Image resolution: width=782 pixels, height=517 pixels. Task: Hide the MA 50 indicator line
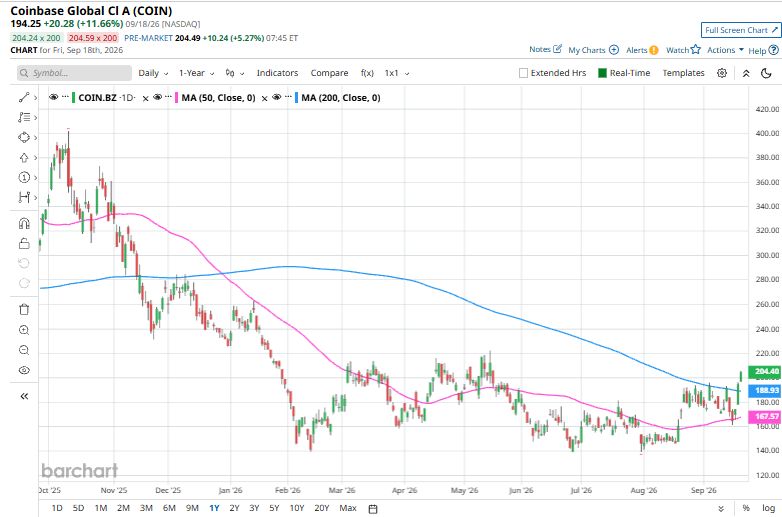point(157,97)
